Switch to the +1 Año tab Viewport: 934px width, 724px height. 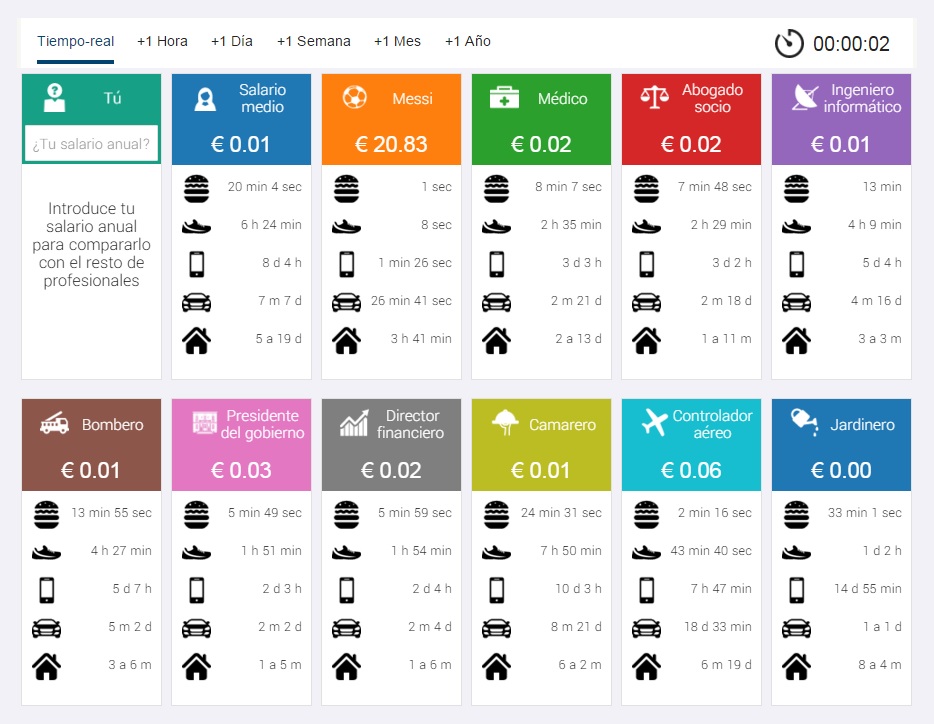(467, 42)
